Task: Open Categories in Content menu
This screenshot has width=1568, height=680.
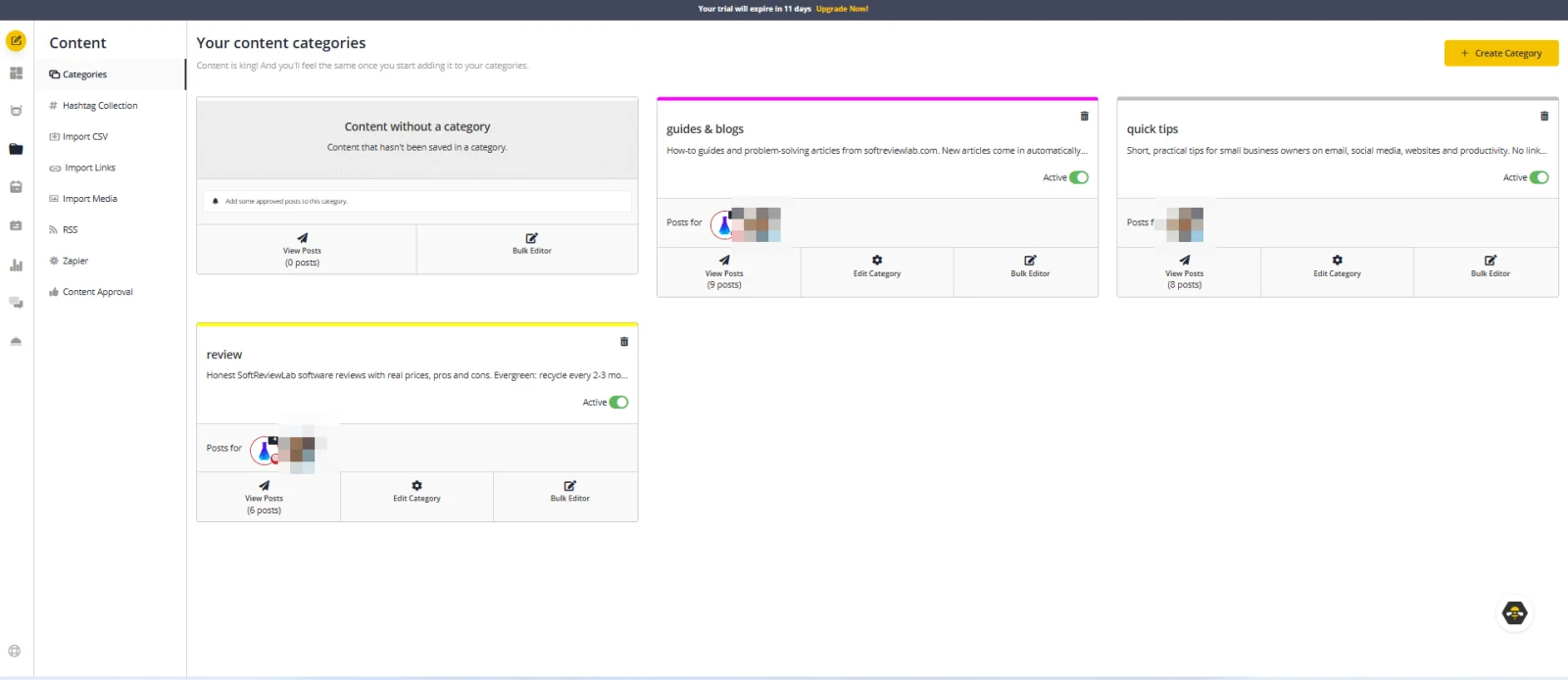Action: point(111,74)
